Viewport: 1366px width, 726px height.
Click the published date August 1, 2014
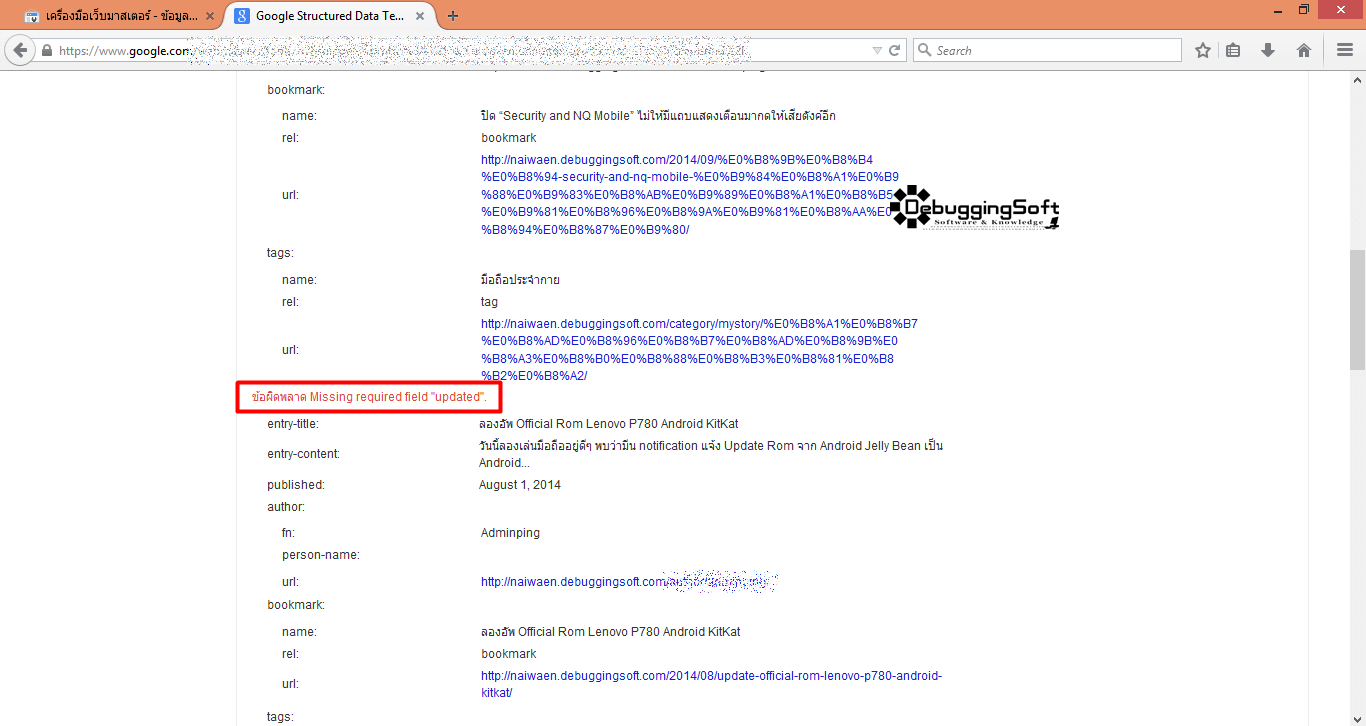(x=520, y=485)
